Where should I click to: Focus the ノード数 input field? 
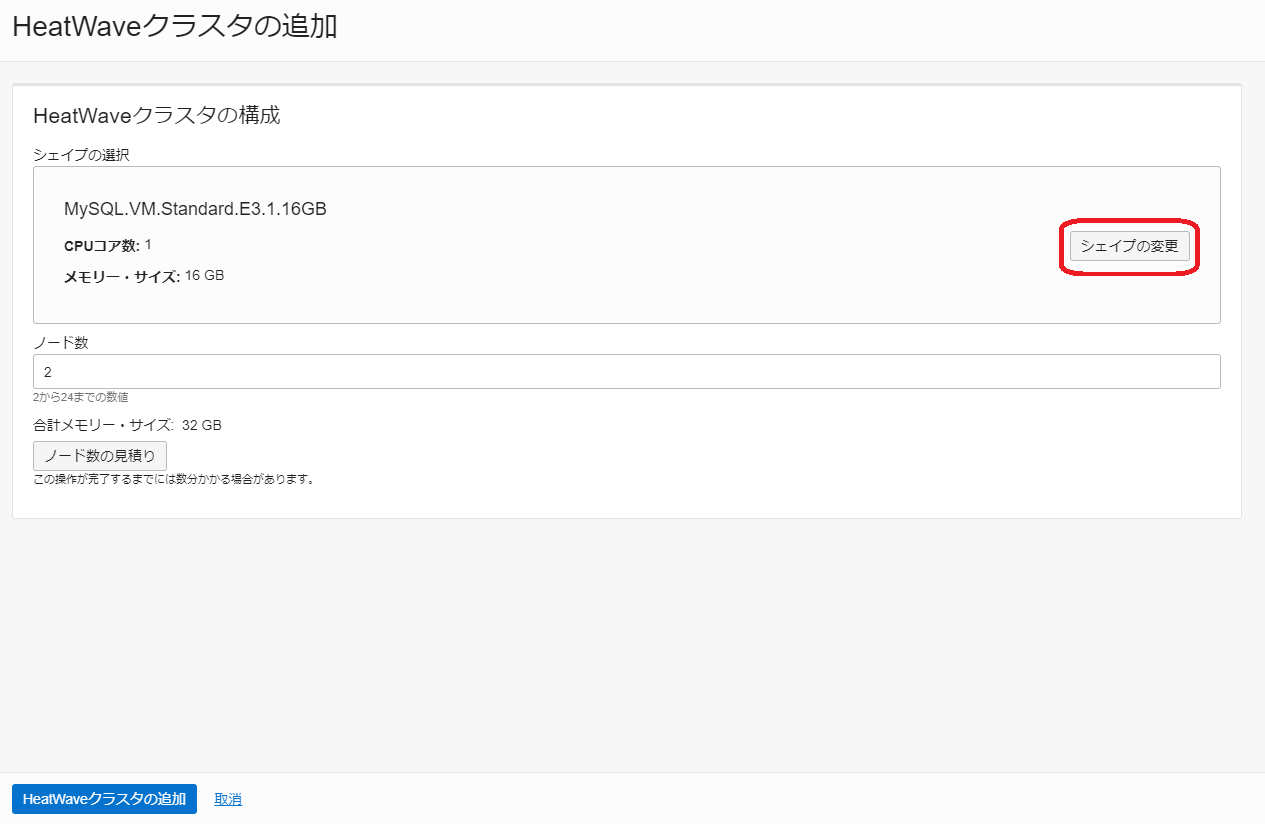[x=626, y=371]
